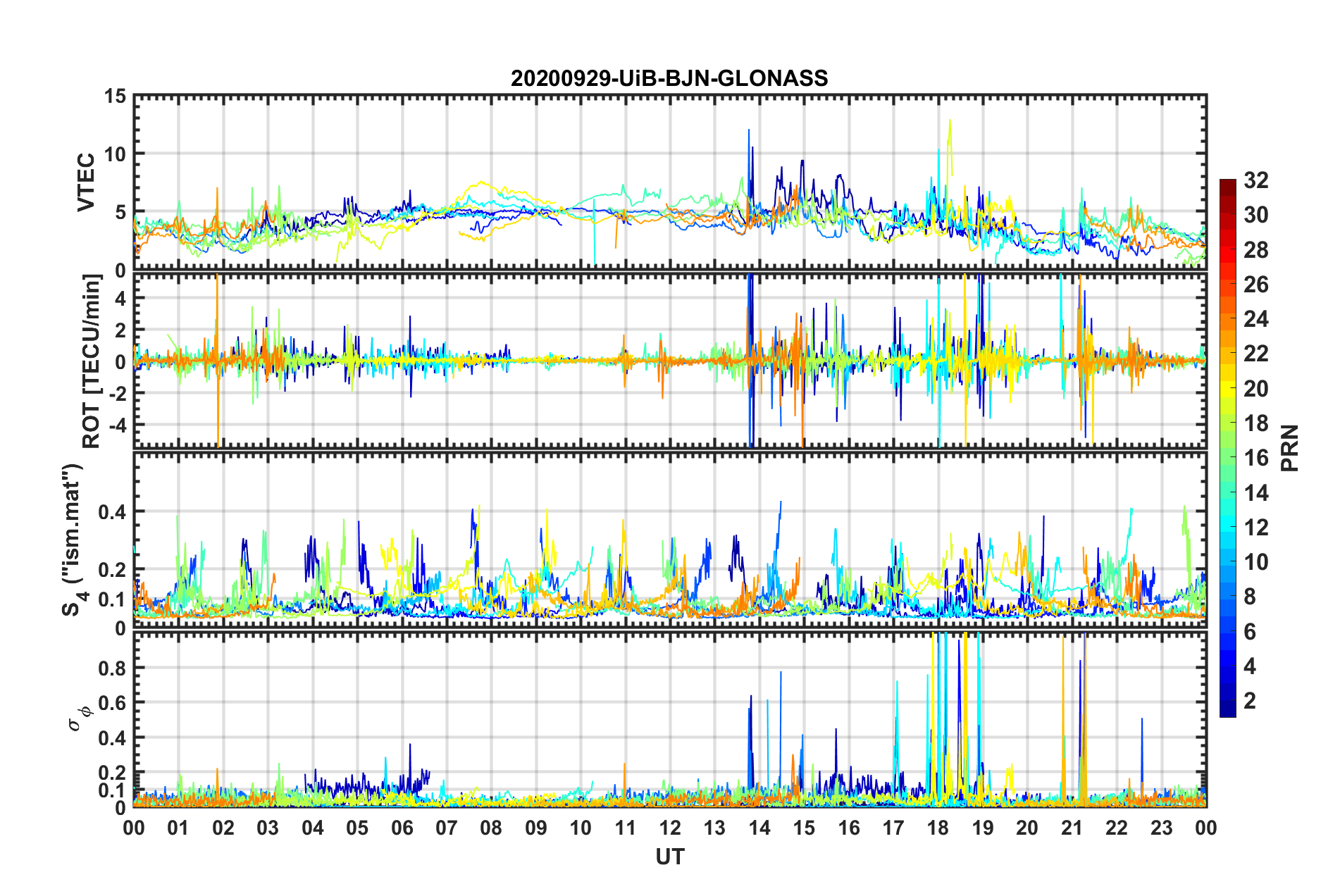Select colorbar tick label 24
Screen dimensions: 1340x896
pyautogui.click(x=1255, y=319)
